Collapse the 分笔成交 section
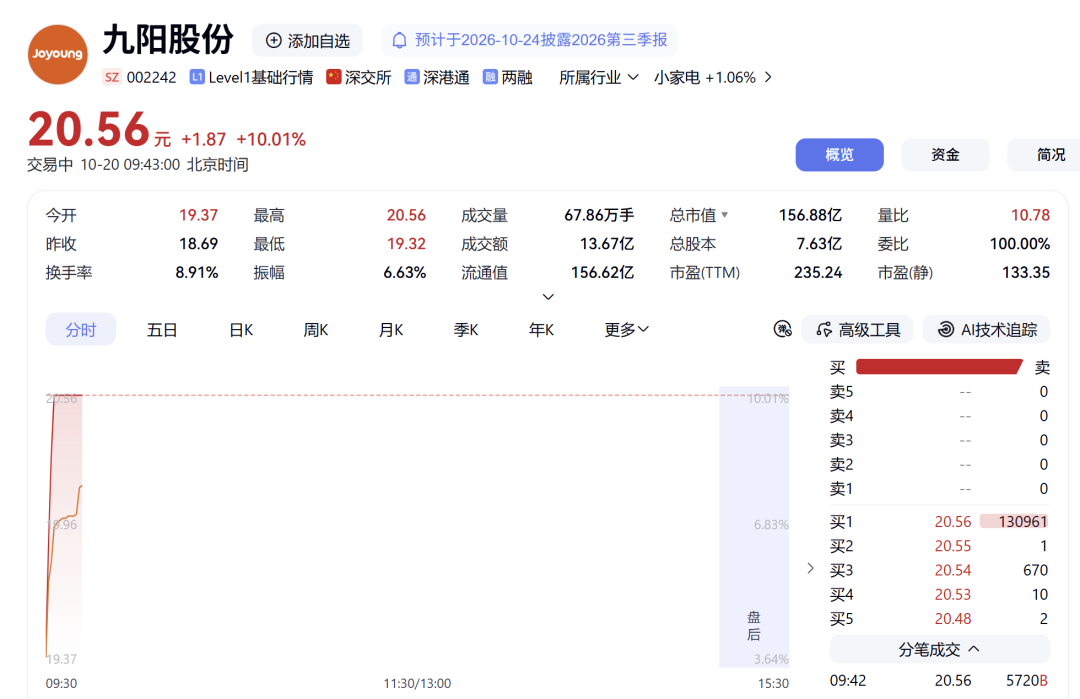Screen dimensions: 1080x699 (939, 649)
